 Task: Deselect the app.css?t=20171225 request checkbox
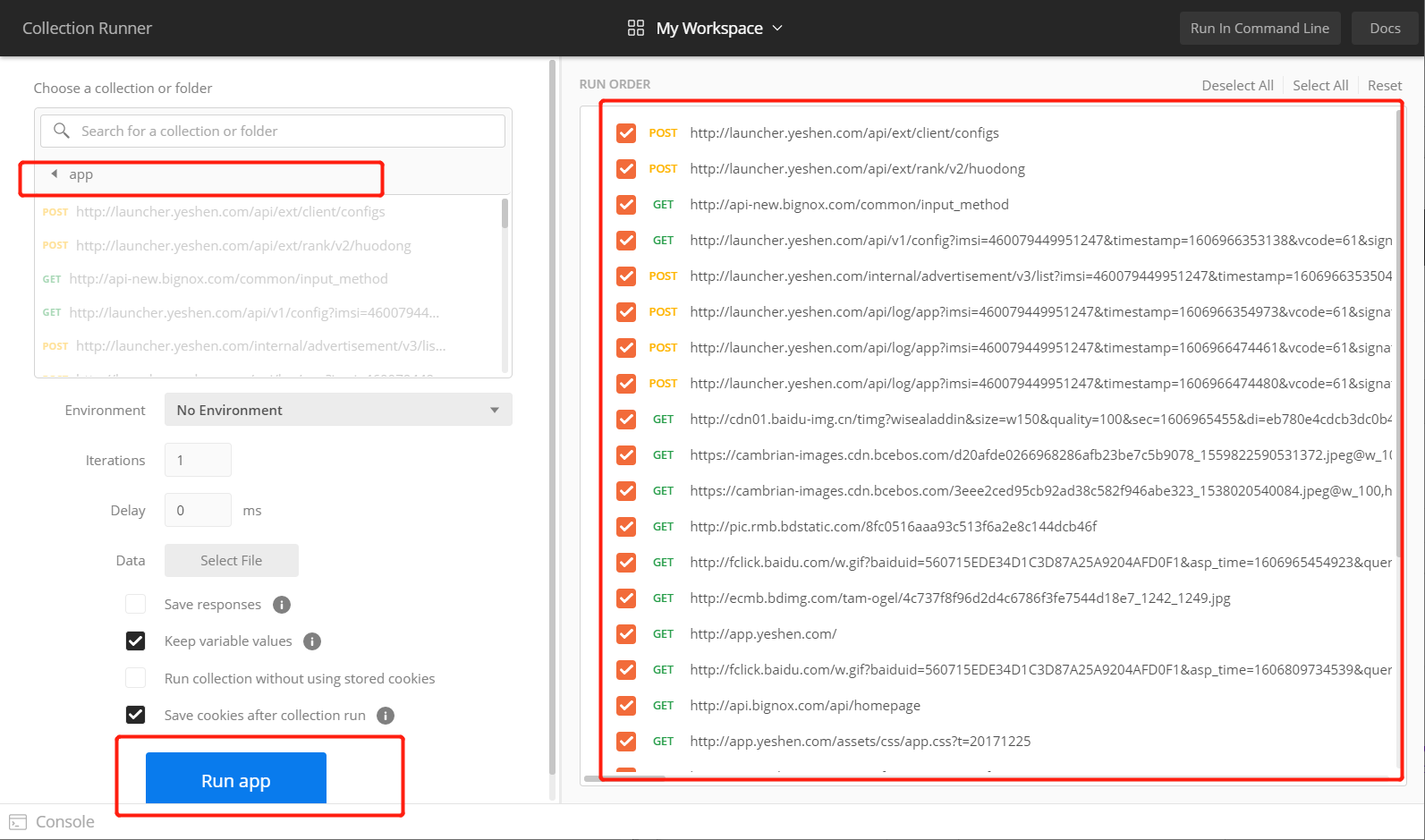pos(626,742)
